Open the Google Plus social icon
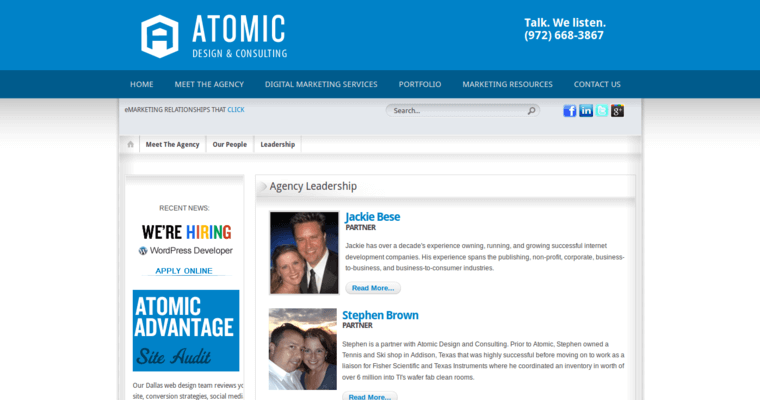The image size is (760, 400). tap(618, 111)
